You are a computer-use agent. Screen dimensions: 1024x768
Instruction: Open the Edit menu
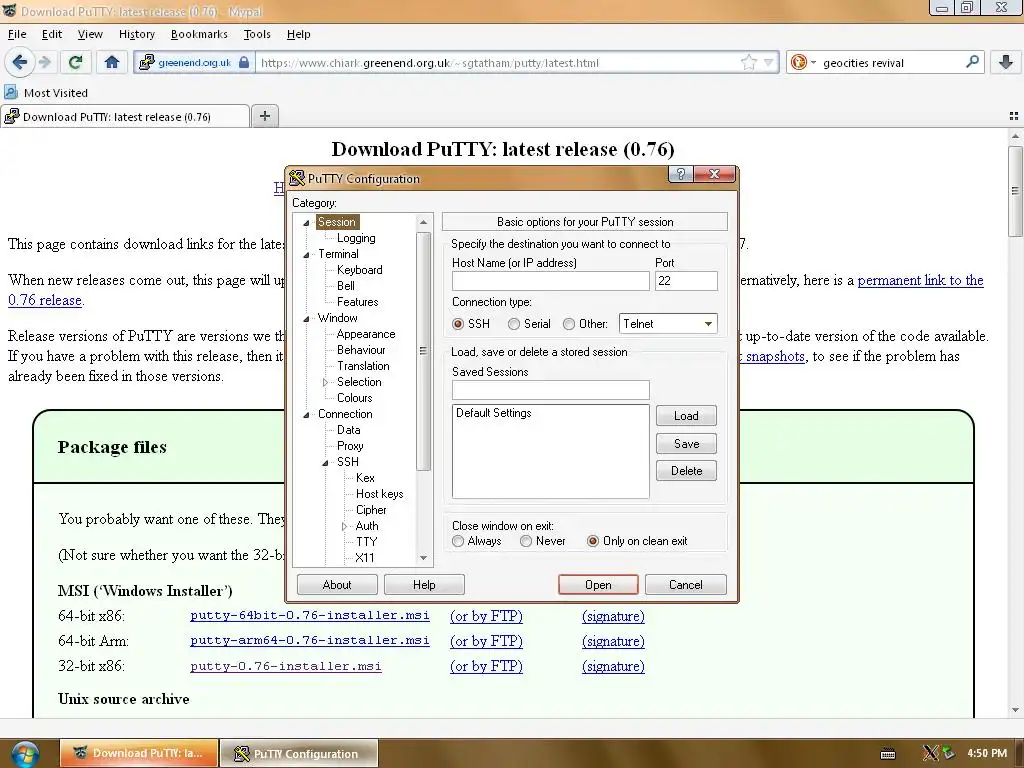click(52, 34)
